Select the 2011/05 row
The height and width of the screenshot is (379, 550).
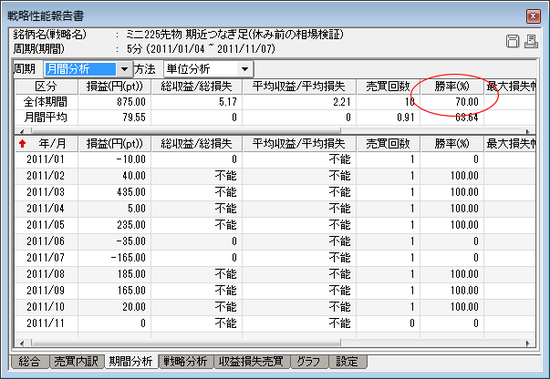click(x=275, y=225)
